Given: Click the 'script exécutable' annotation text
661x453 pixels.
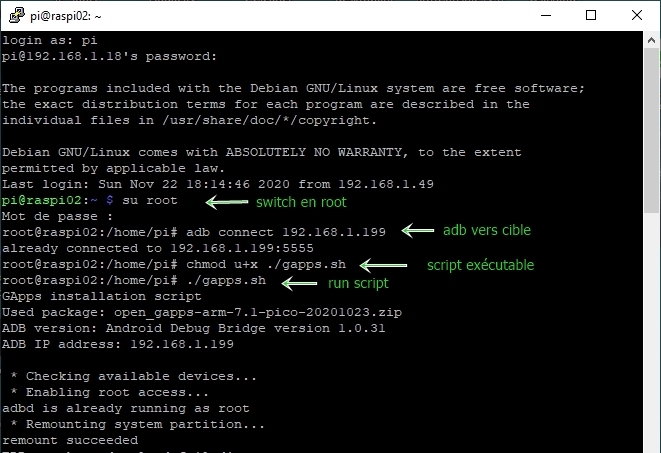Looking at the screenshot, I should point(481,265).
